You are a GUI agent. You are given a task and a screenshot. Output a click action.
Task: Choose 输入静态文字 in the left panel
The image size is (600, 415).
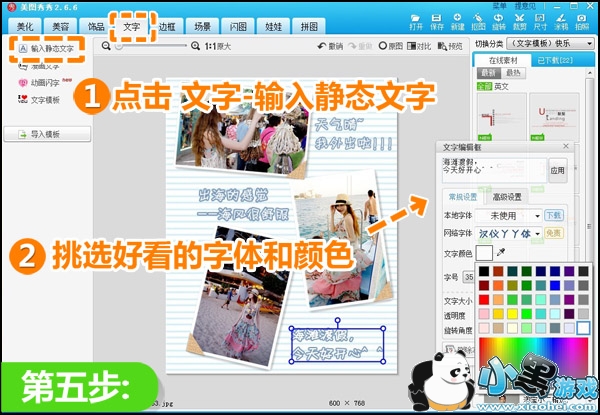pos(46,49)
